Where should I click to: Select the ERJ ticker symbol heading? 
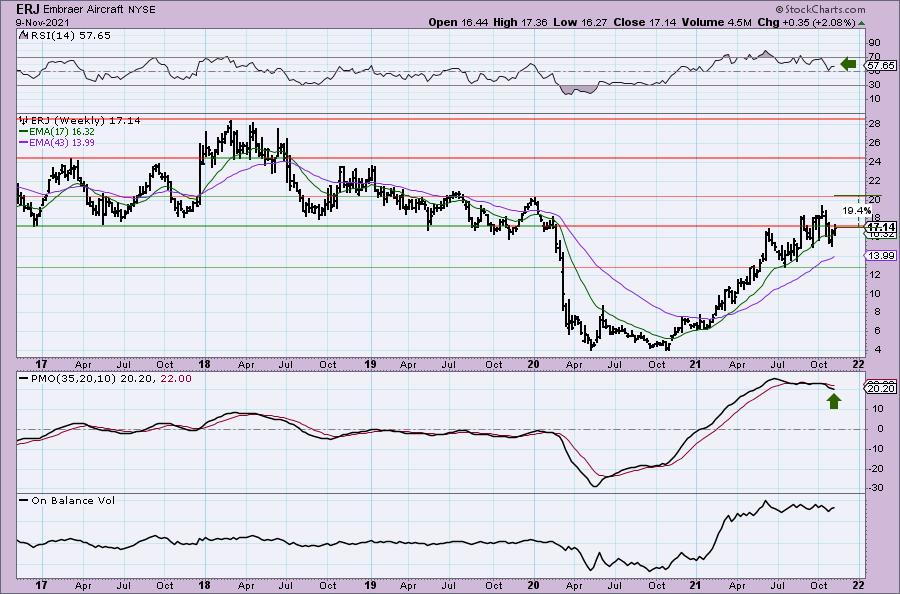pyautogui.click(x=28, y=9)
